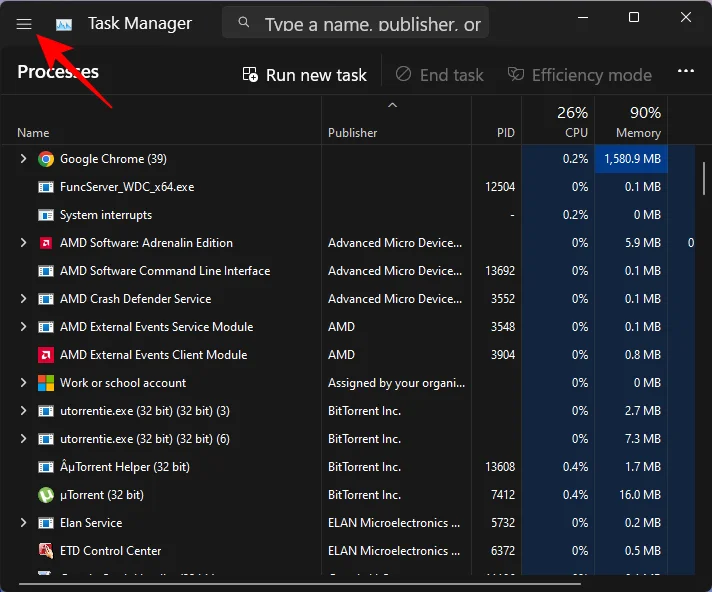Select the System interrupts process
712x592 pixels.
point(106,215)
